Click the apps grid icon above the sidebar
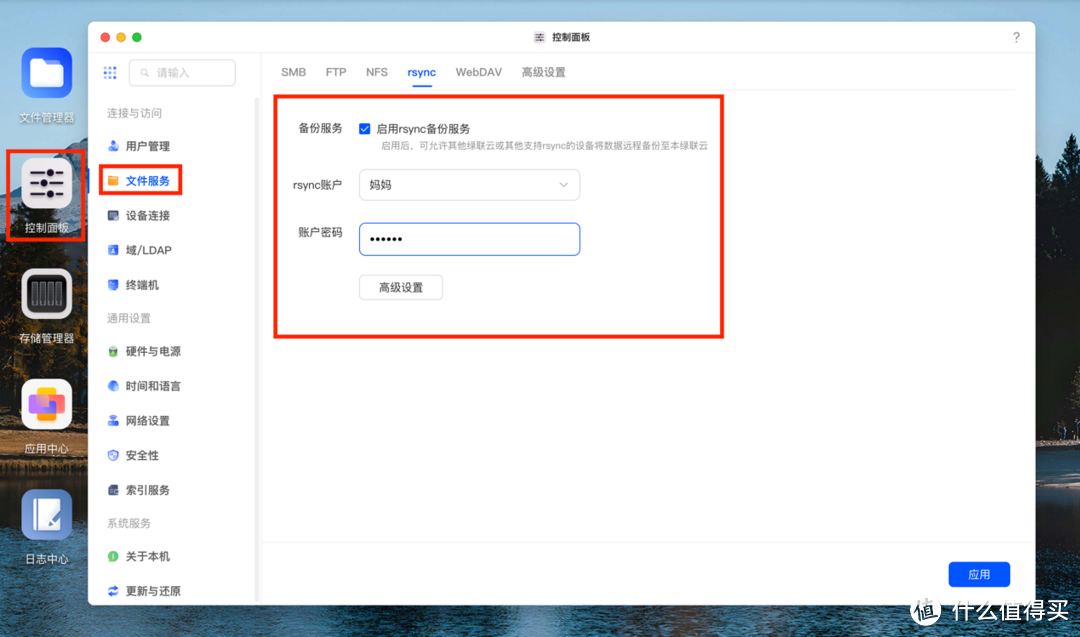Viewport: 1080px width, 637px height. (110, 72)
